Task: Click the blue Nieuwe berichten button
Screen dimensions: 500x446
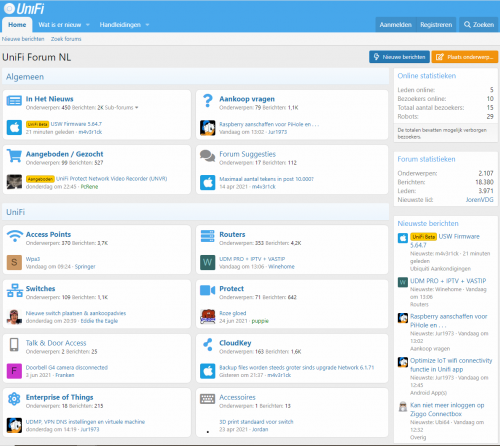Action: tap(399, 57)
